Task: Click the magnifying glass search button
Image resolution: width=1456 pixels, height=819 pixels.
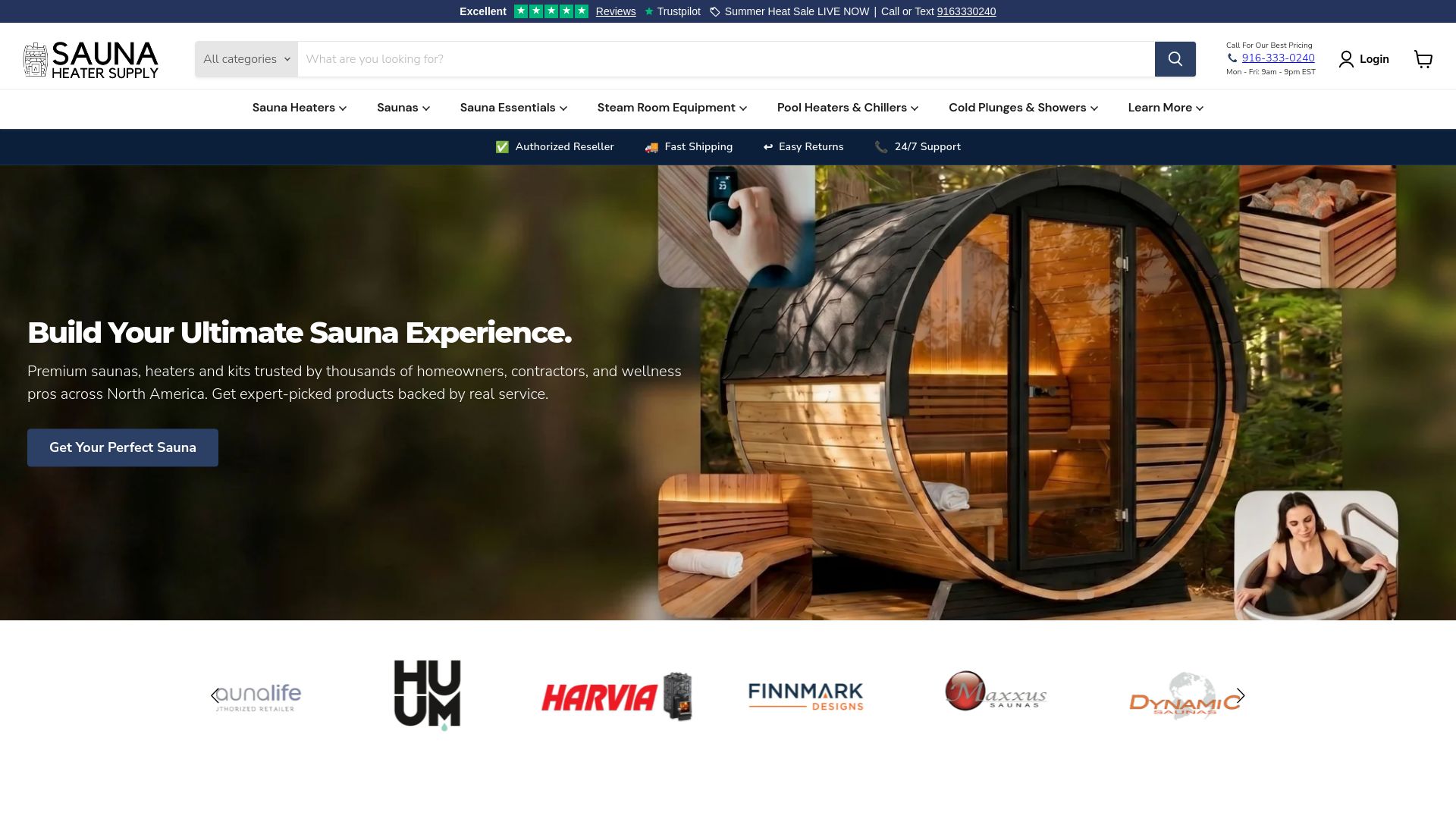Action: point(1175,59)
